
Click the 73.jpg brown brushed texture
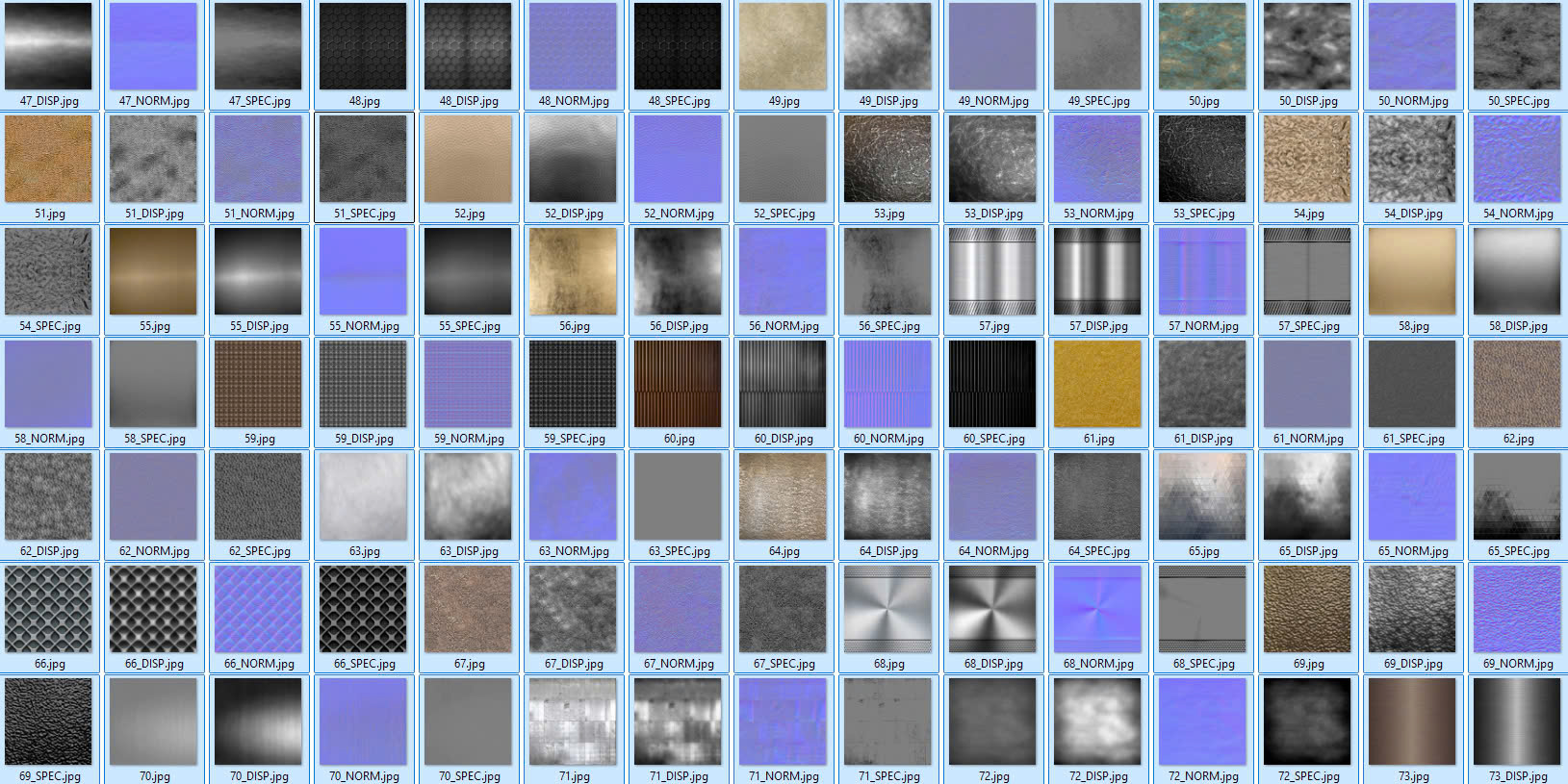click(x=1412, y=721)
